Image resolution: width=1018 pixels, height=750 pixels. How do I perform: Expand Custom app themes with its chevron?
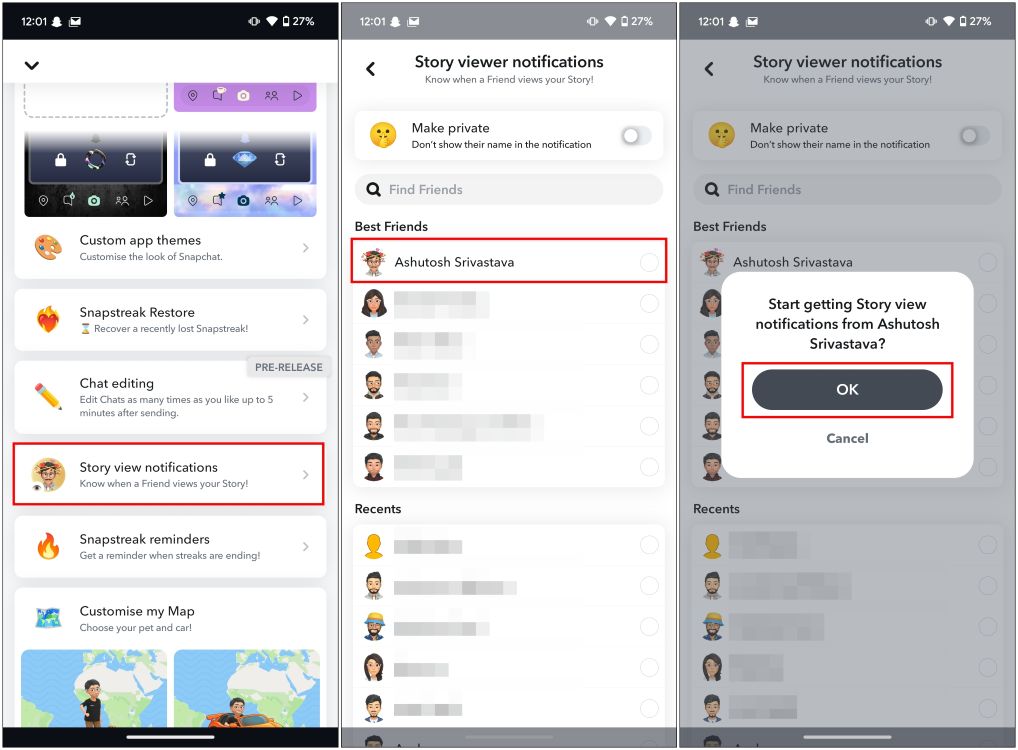[306, 247]
